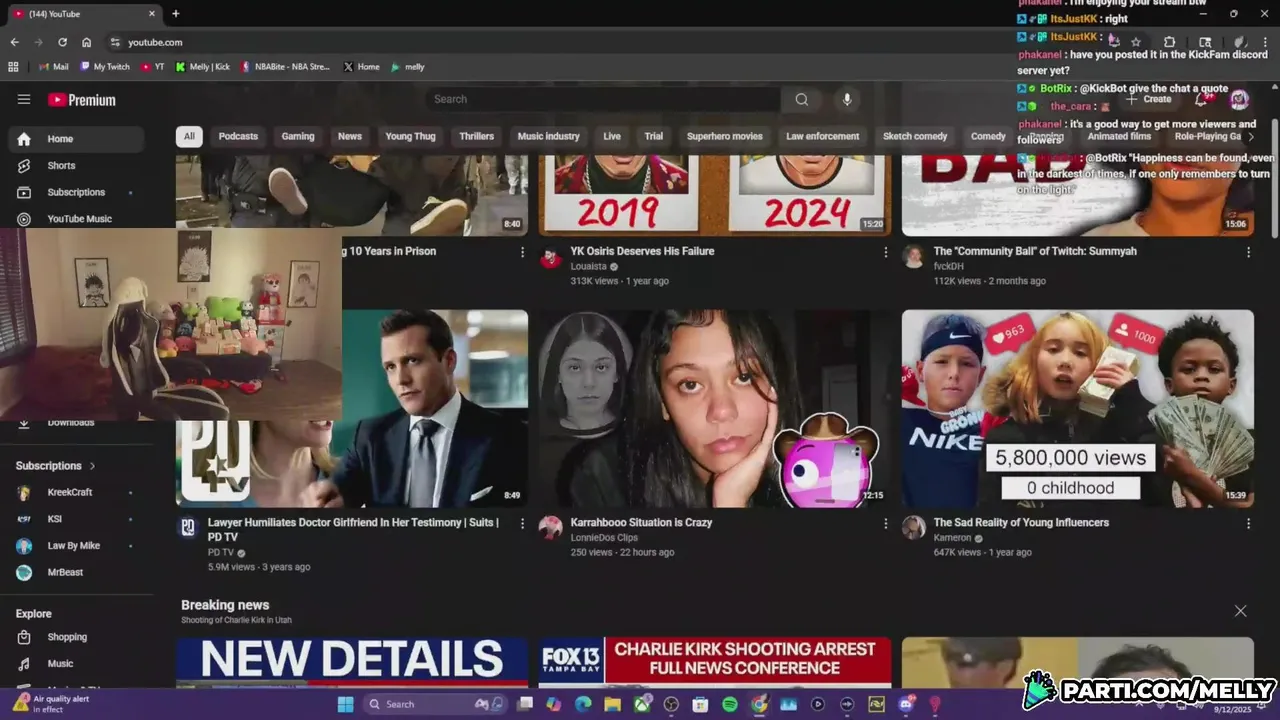
Task: Select the Gaming filter chip
Action: 298,136
